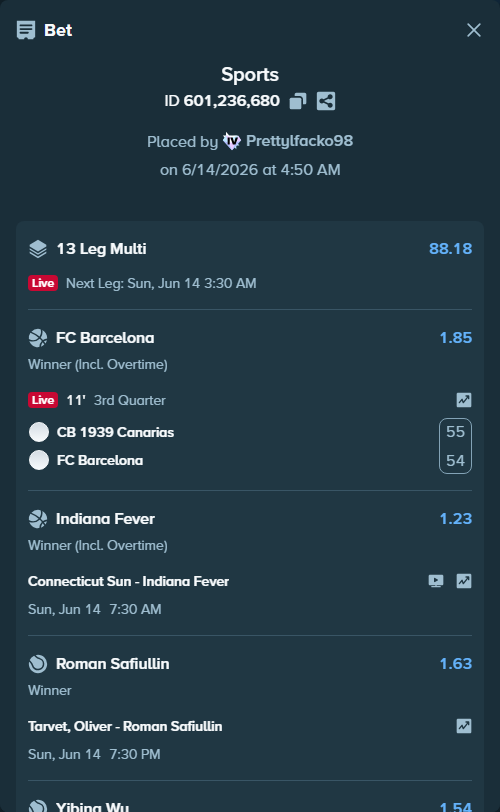Open stats chart for Safiullin match
Viewport: 500px width, 812px height.
pyautogui.click(x=464, y=726)
